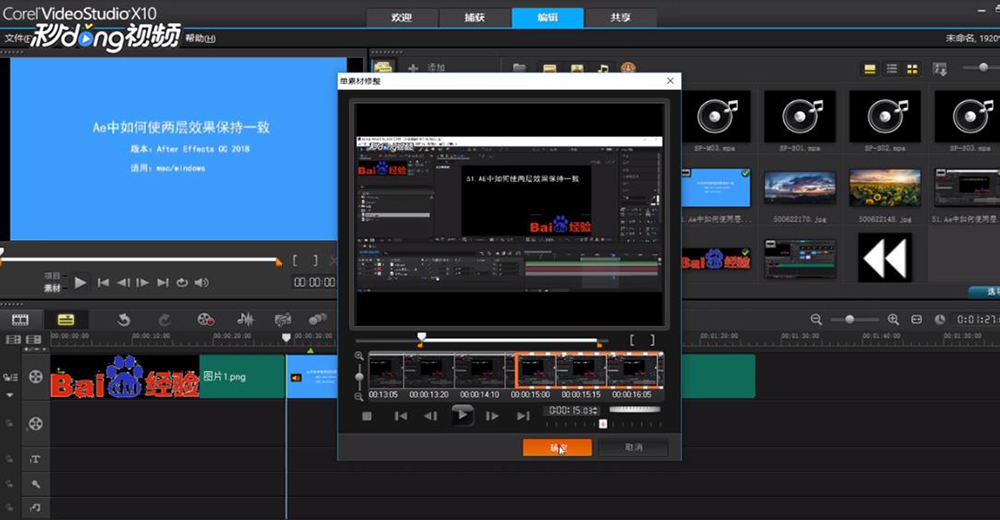
Task: Zoom in on trim dialog filmstrip
Action: 359,356
